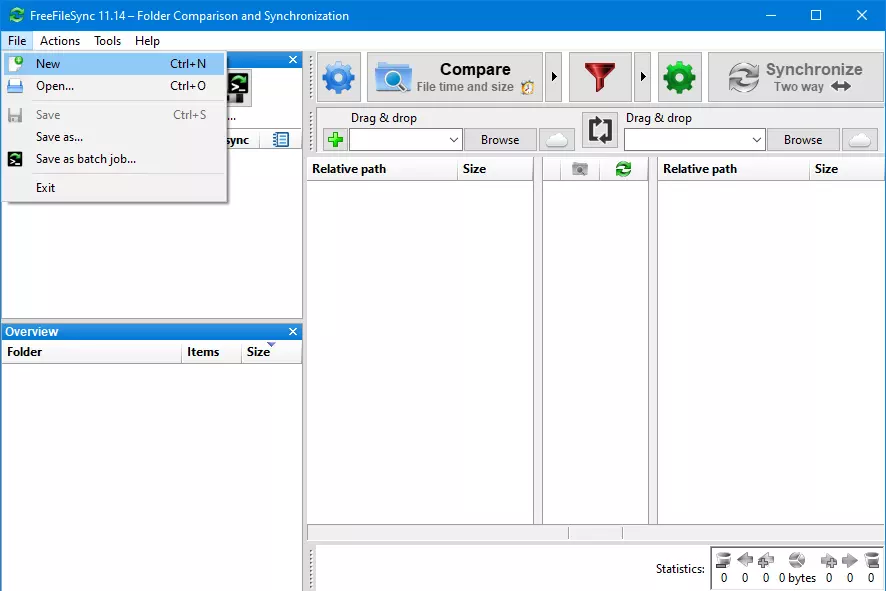886x591 pixels.
Task: Open the left cloud storage access
Action: pos(557,140)
